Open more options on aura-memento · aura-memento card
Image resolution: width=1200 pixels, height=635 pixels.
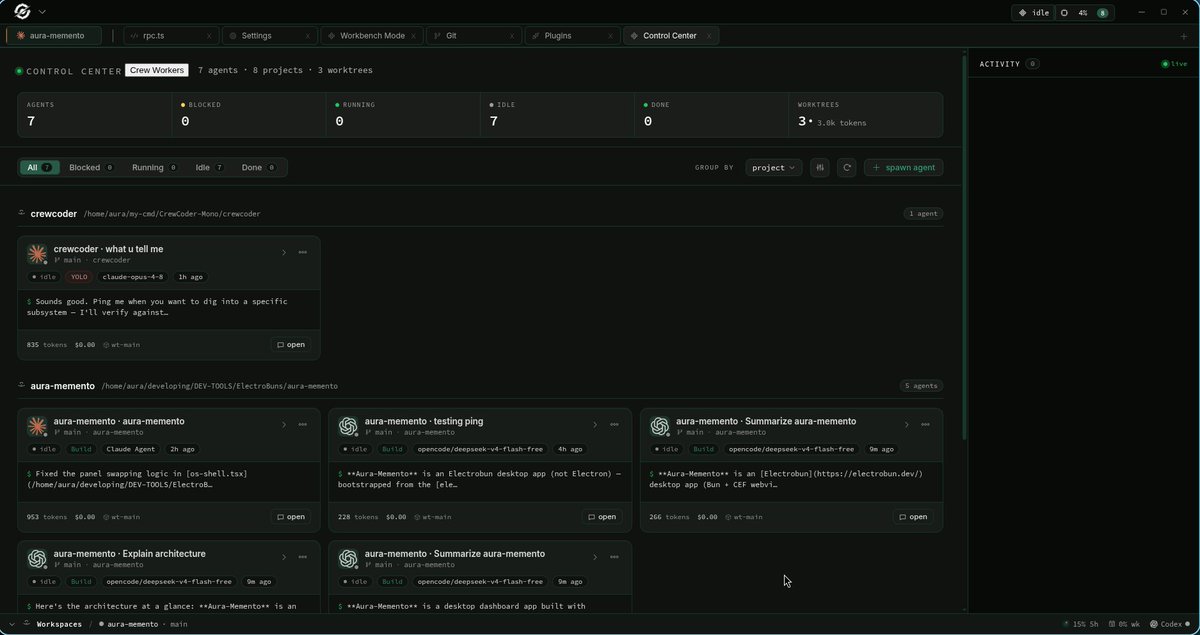pyautogui.click(x=303, y=424)
